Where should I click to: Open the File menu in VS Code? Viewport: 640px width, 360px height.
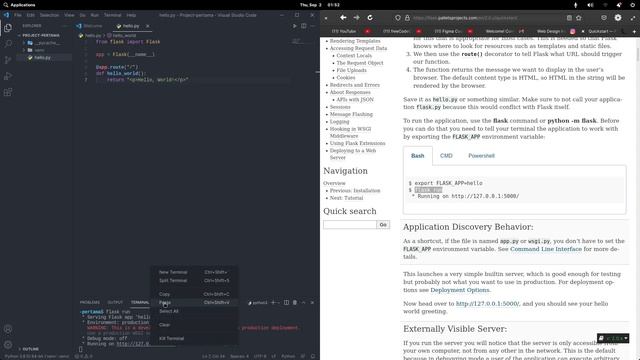click(x=18, y=15)
